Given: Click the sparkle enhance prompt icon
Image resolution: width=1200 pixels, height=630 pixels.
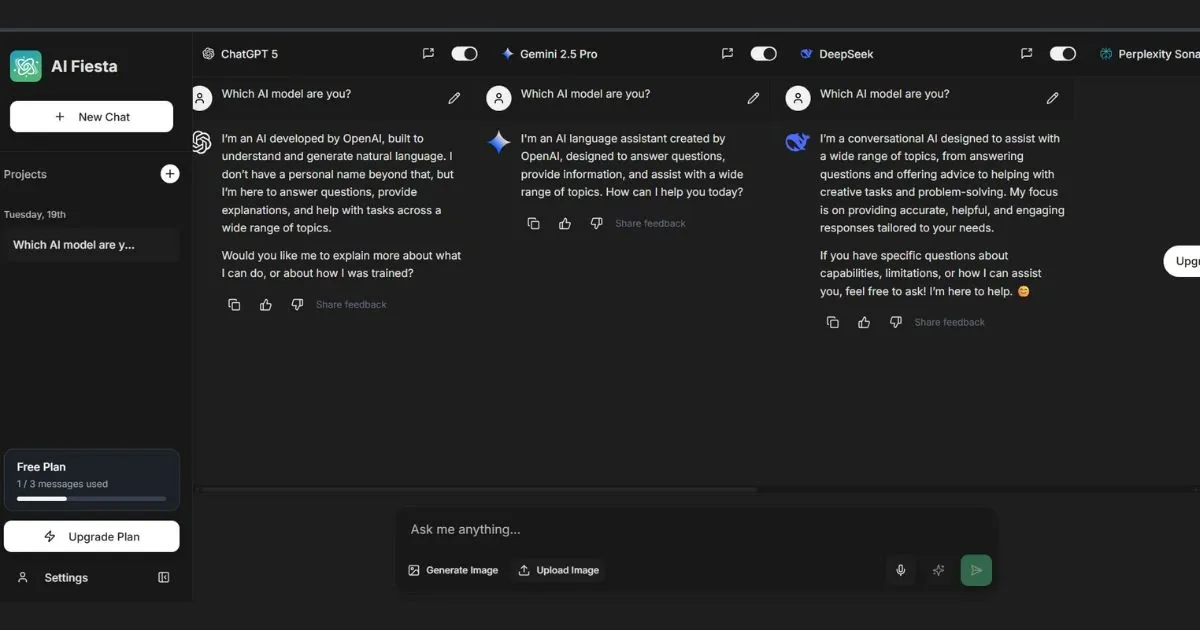Looking at the screenshot, I should (x=938, y=570).
